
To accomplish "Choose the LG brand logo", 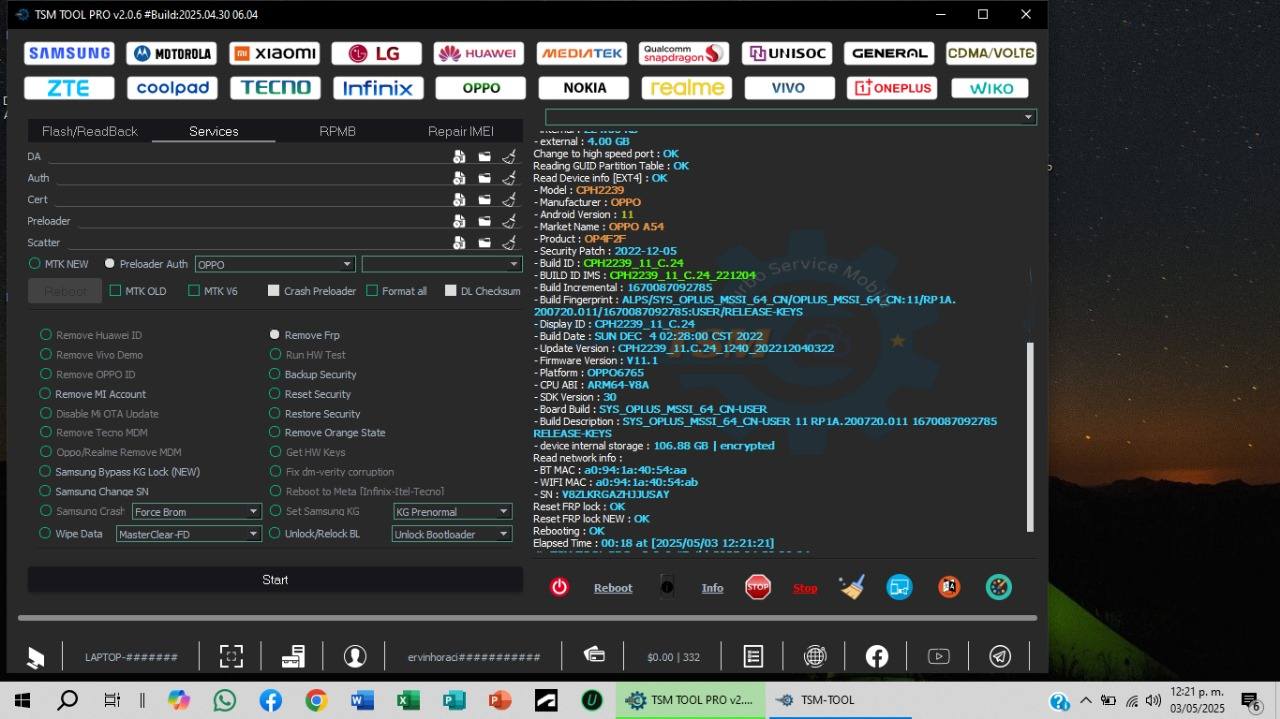I will (x=377, y=53).
